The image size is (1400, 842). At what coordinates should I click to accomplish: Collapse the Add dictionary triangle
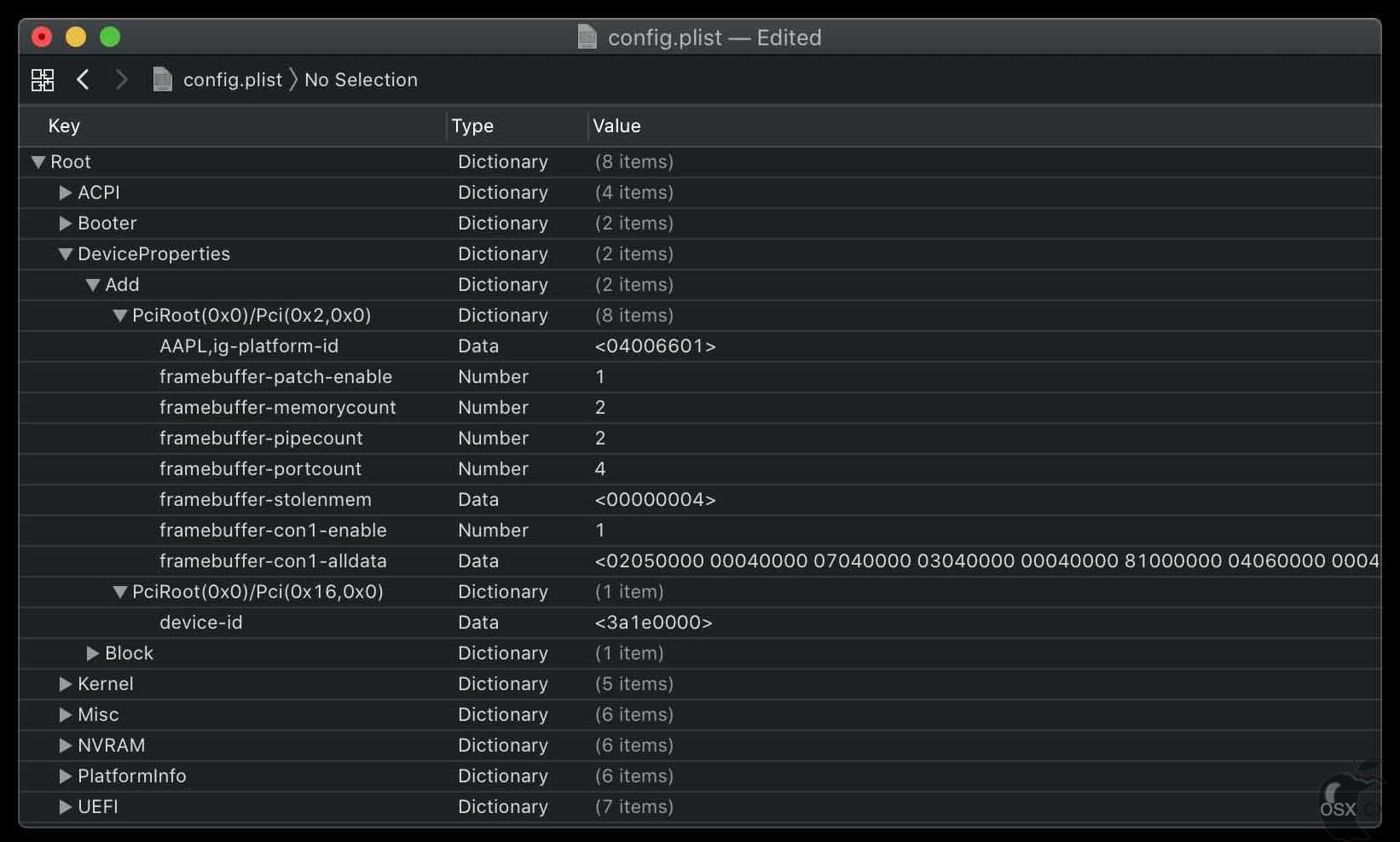point(93,285)
